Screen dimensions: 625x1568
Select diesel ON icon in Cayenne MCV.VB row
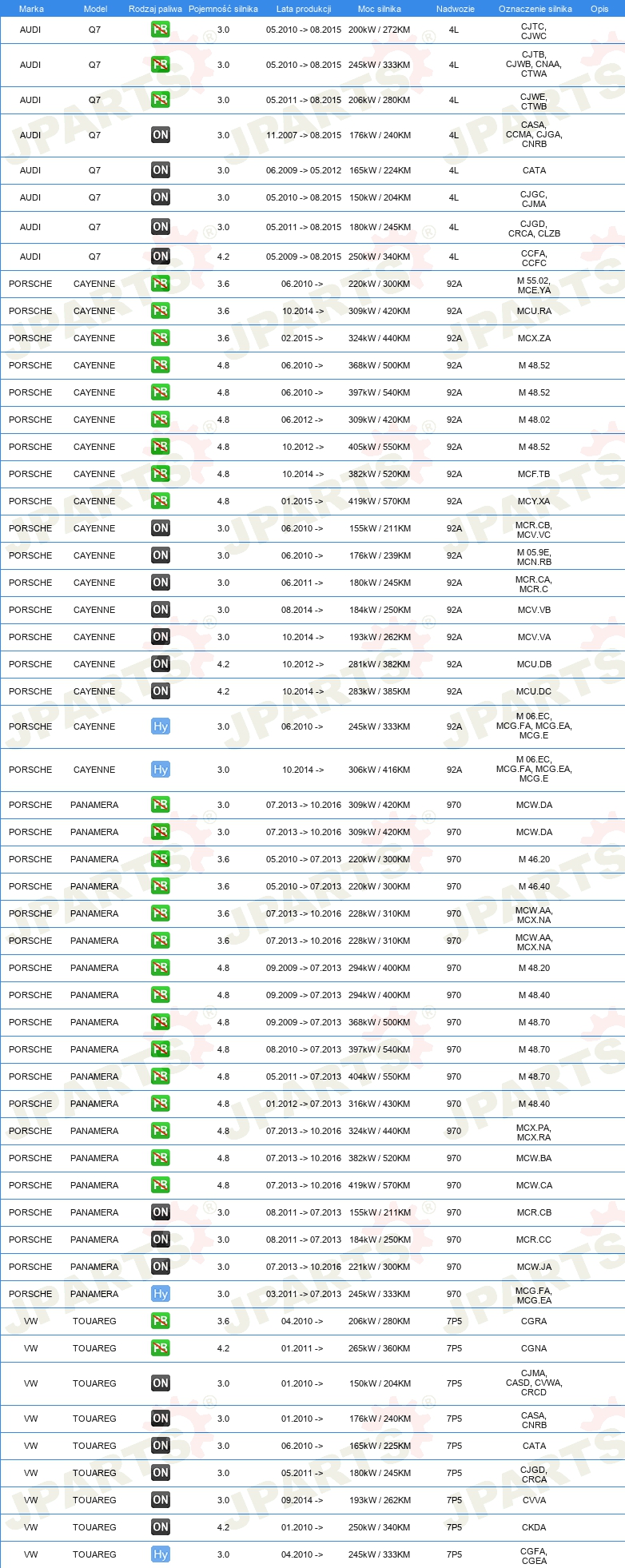tap(161, 610)
